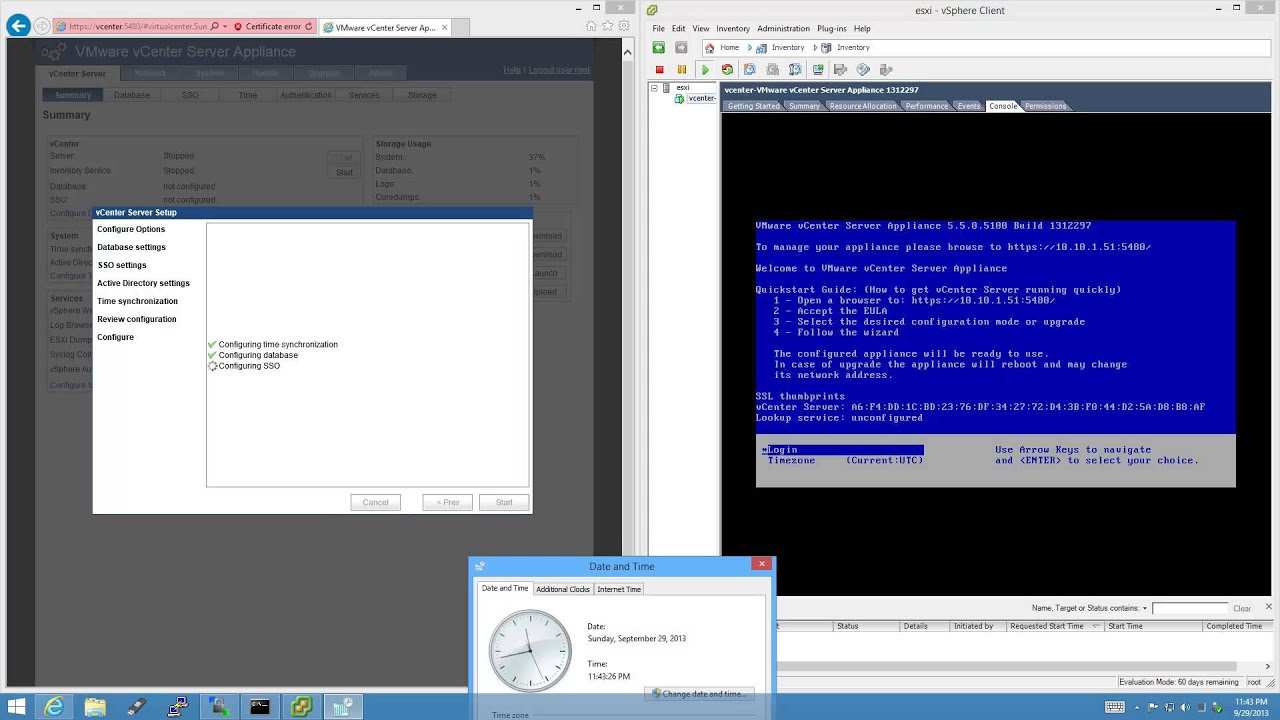The width and height of the screenshot is (1280, 720).
Task: Click the Connect floppy device toolbar icon
Action: coord(840,70)
